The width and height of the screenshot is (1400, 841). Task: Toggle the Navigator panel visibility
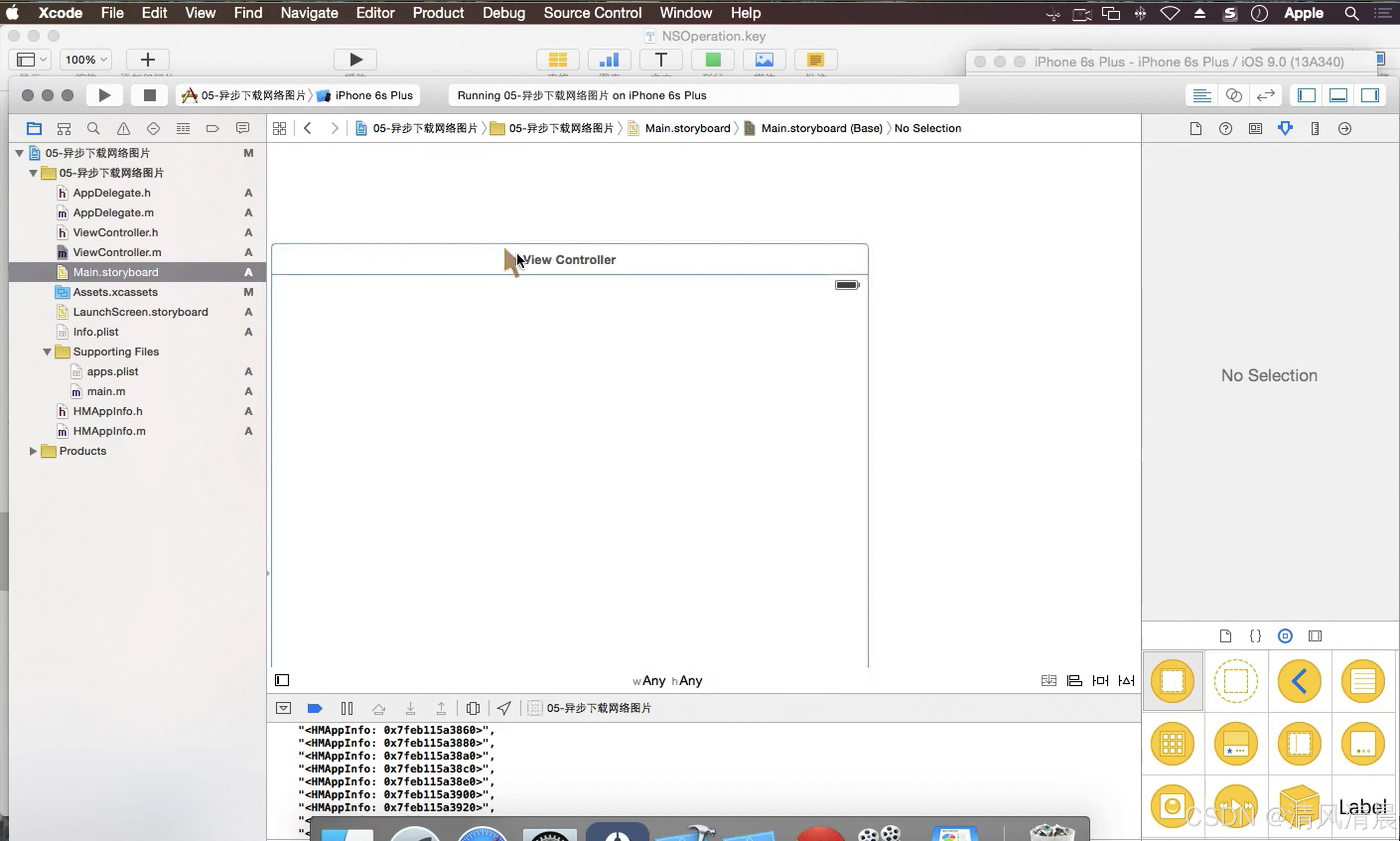(1307, 95)
